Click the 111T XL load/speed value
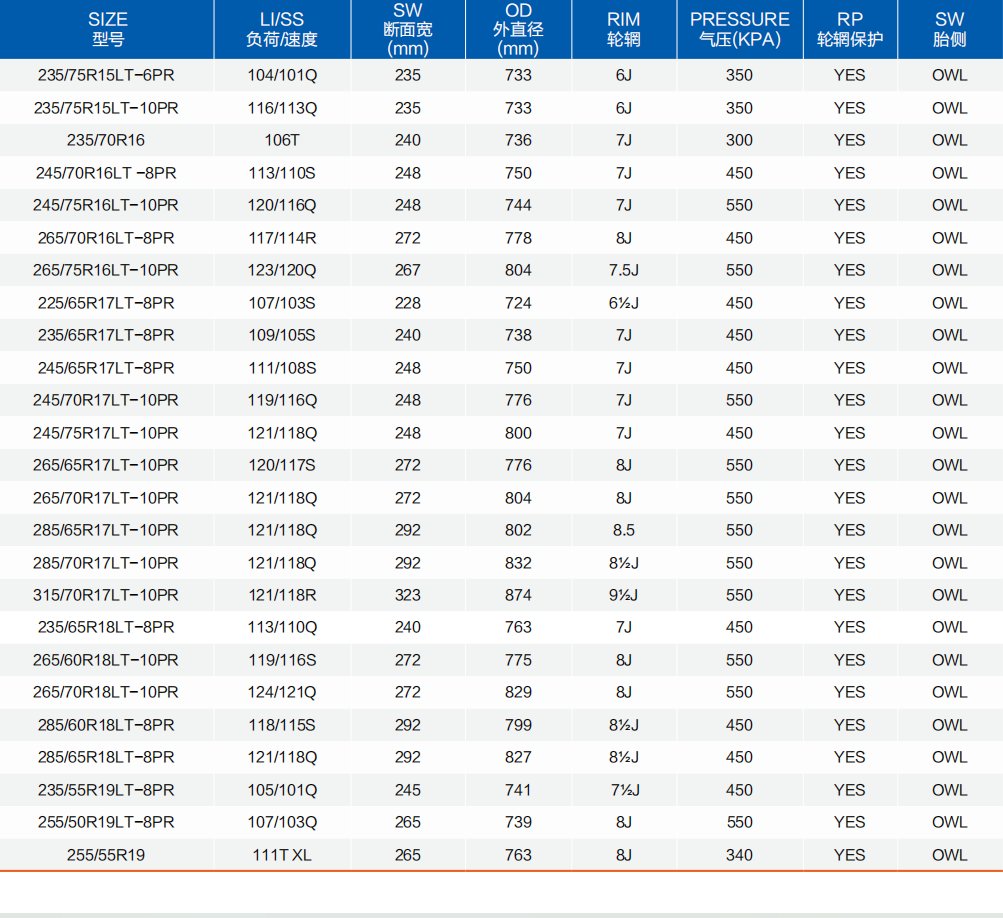 point(281,855)
